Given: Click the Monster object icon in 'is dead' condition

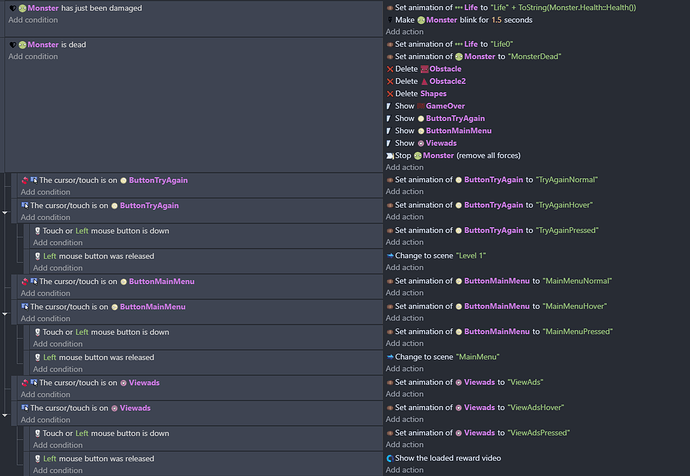Looking at the screenshot, I should [x=22, y=45].
